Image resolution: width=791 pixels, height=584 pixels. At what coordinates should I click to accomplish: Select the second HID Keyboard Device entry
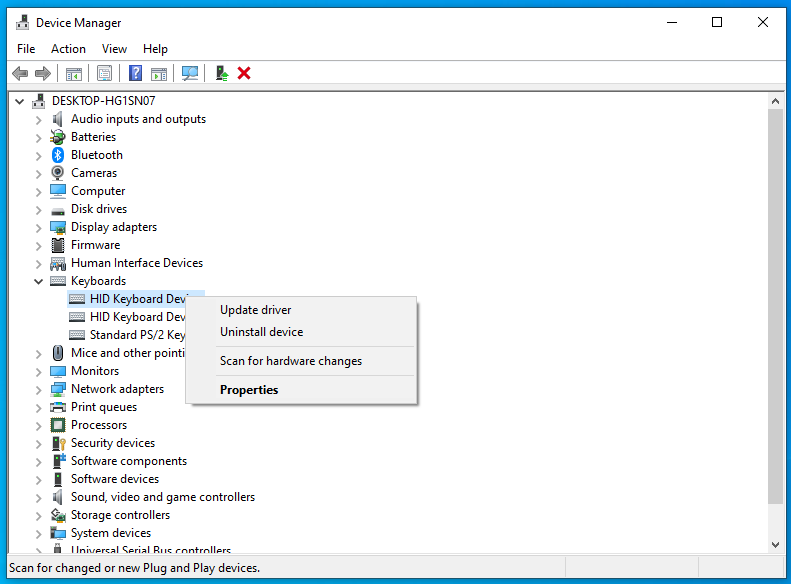tap(127, 317)
